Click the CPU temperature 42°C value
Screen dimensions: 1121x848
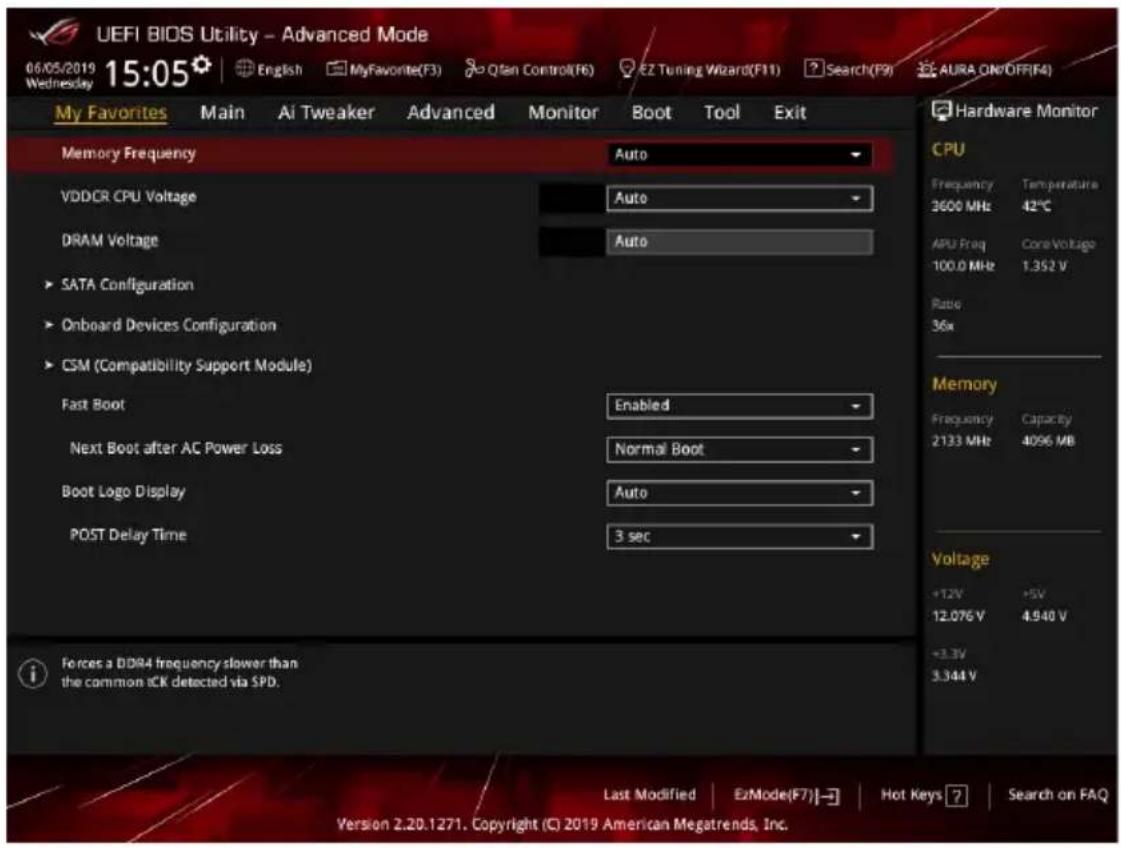pyautogui.click(x=1036, y=206)
